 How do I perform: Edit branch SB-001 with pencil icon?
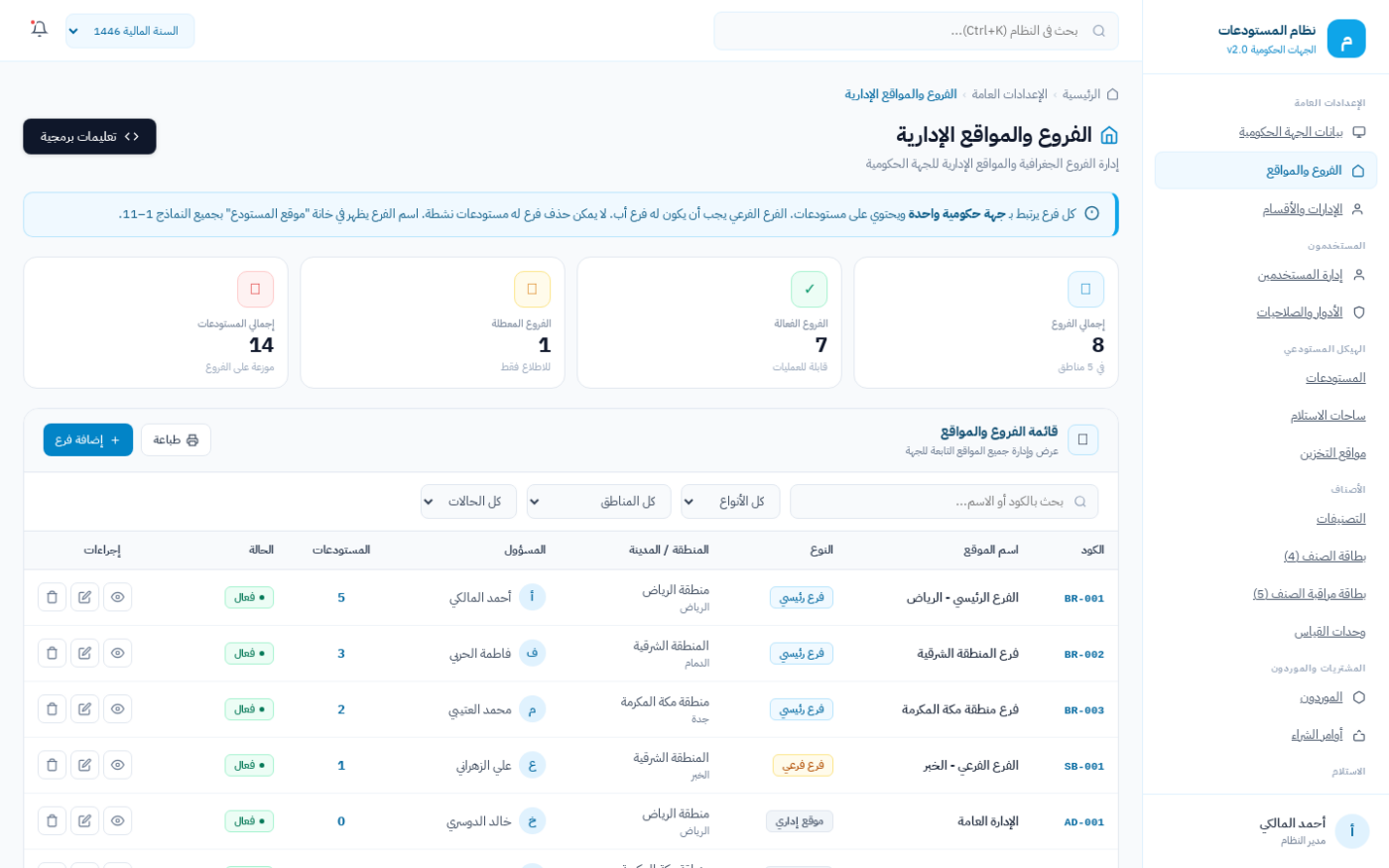pos(85,765)
